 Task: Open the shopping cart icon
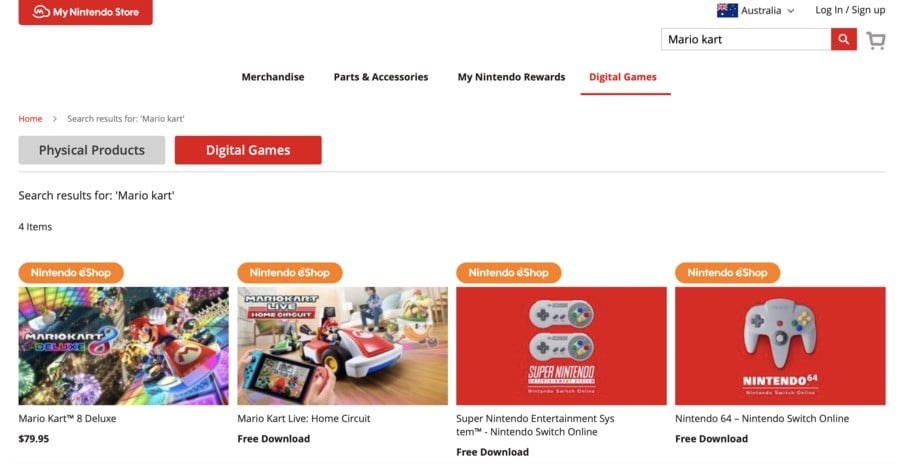coord(876,40)
